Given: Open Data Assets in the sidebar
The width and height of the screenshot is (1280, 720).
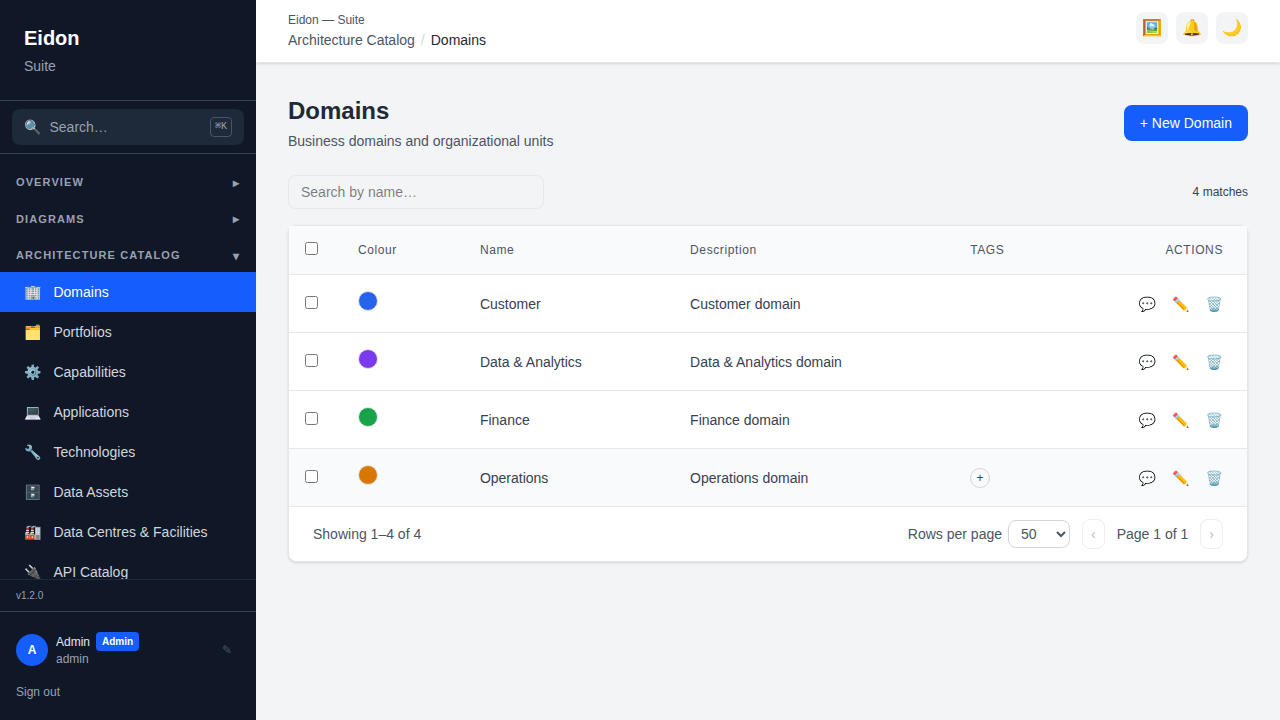Looking at the screenshot, I should 128,492.
